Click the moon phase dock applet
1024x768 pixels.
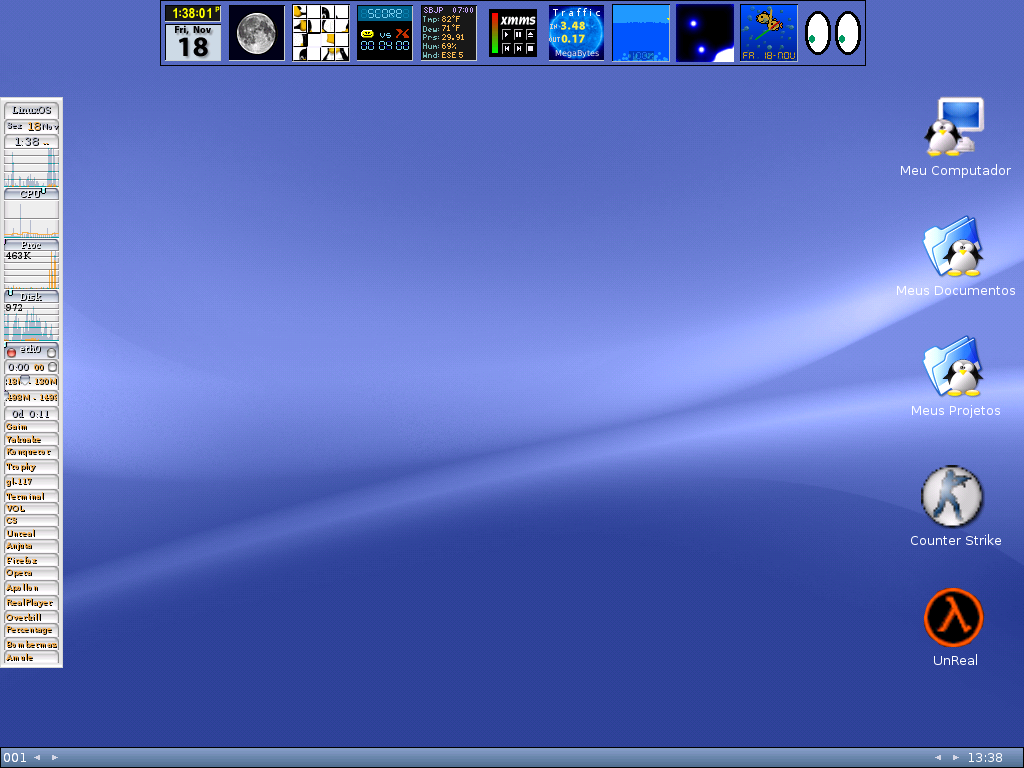(x=257, y=33)
